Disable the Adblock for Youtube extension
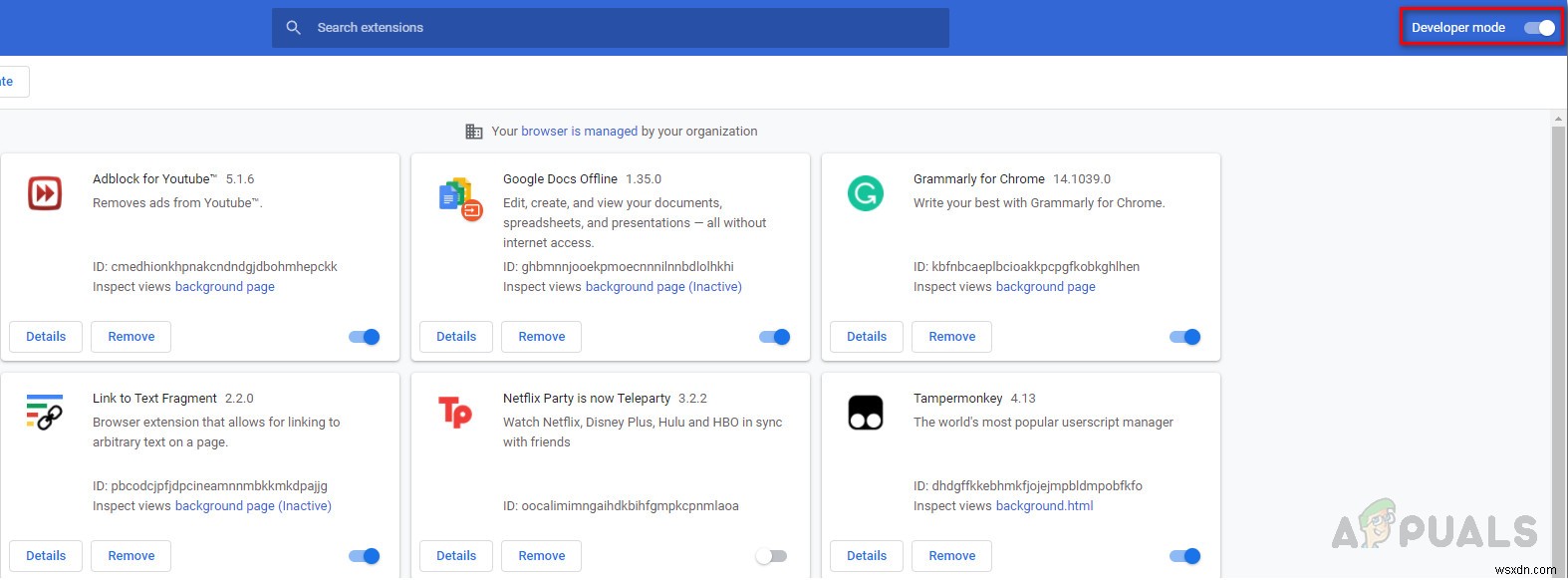The image size is (1568, 580). [365, 337]
